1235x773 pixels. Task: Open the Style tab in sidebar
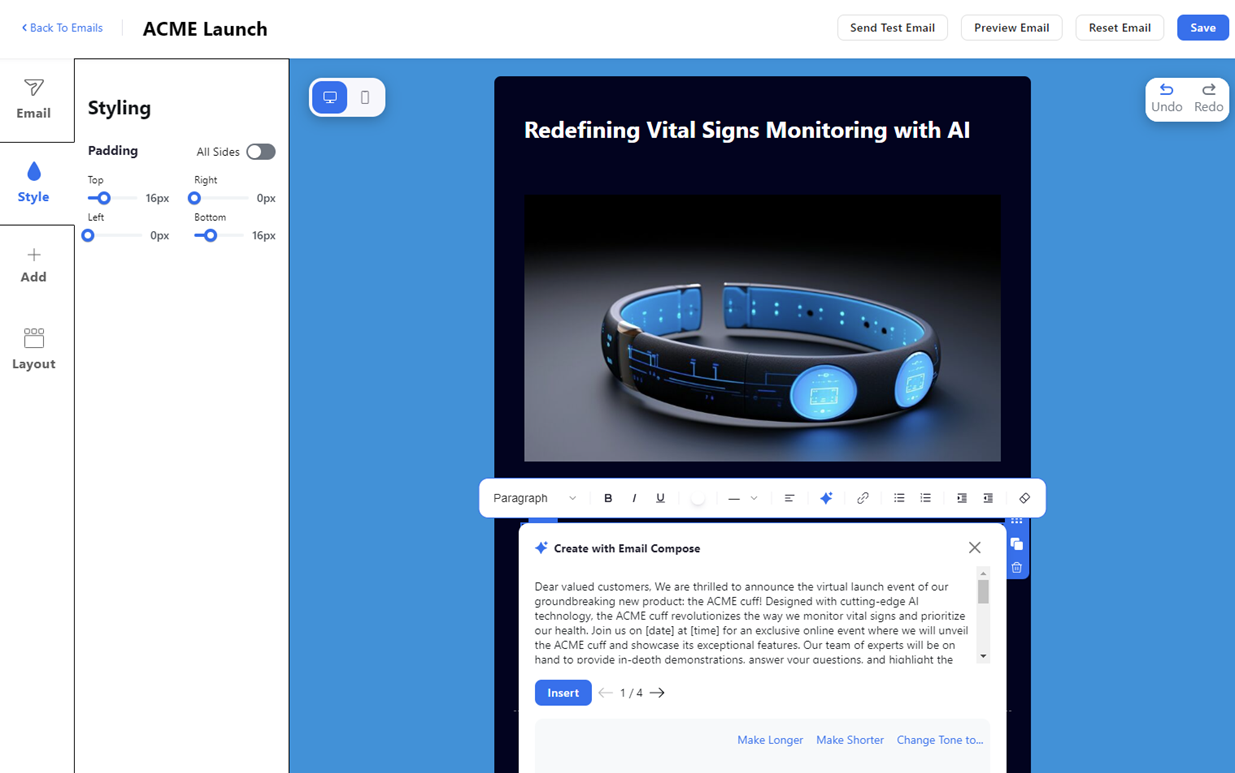click(33, 183)
